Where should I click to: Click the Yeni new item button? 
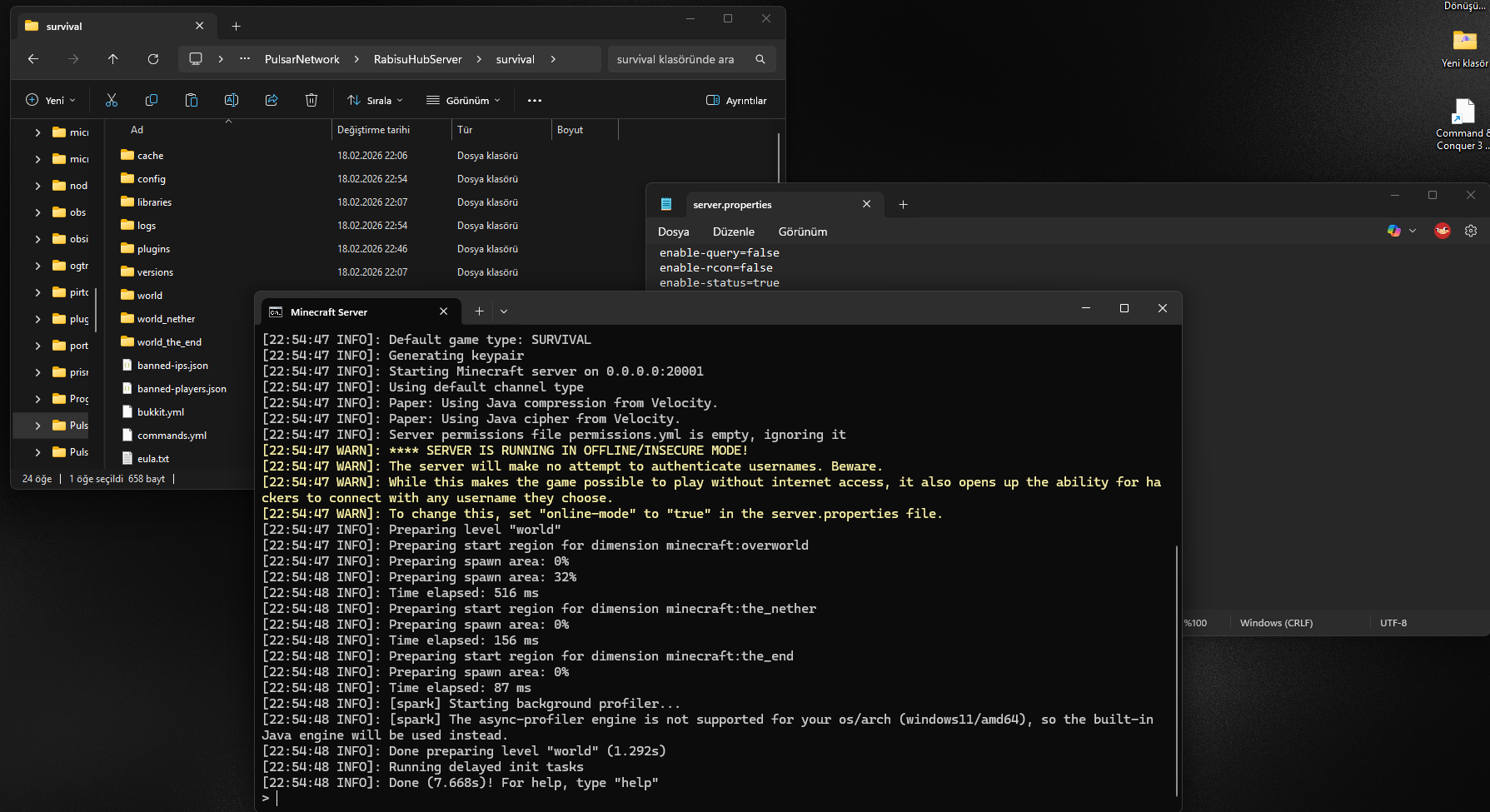click(x=51, y=101)
